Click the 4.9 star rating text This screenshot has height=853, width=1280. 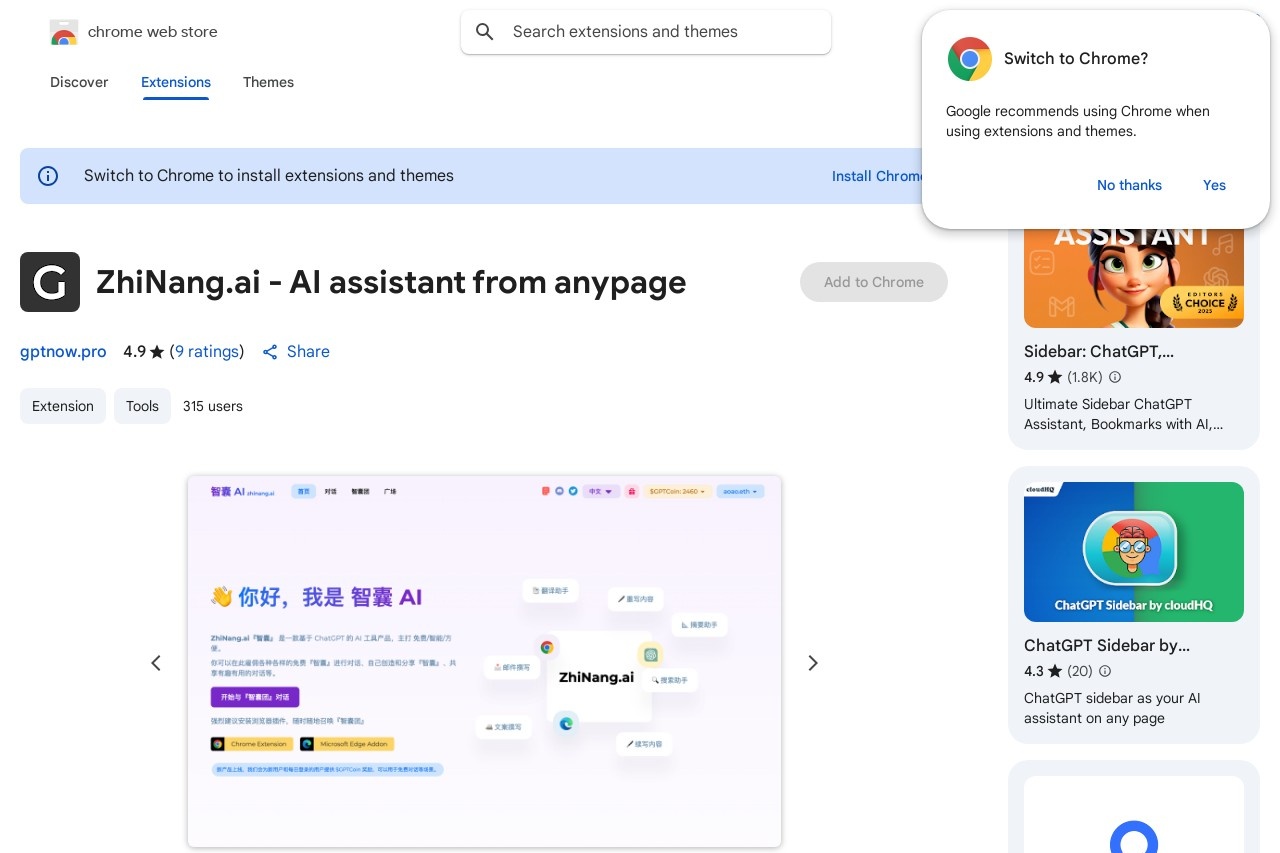coord(143,352)
